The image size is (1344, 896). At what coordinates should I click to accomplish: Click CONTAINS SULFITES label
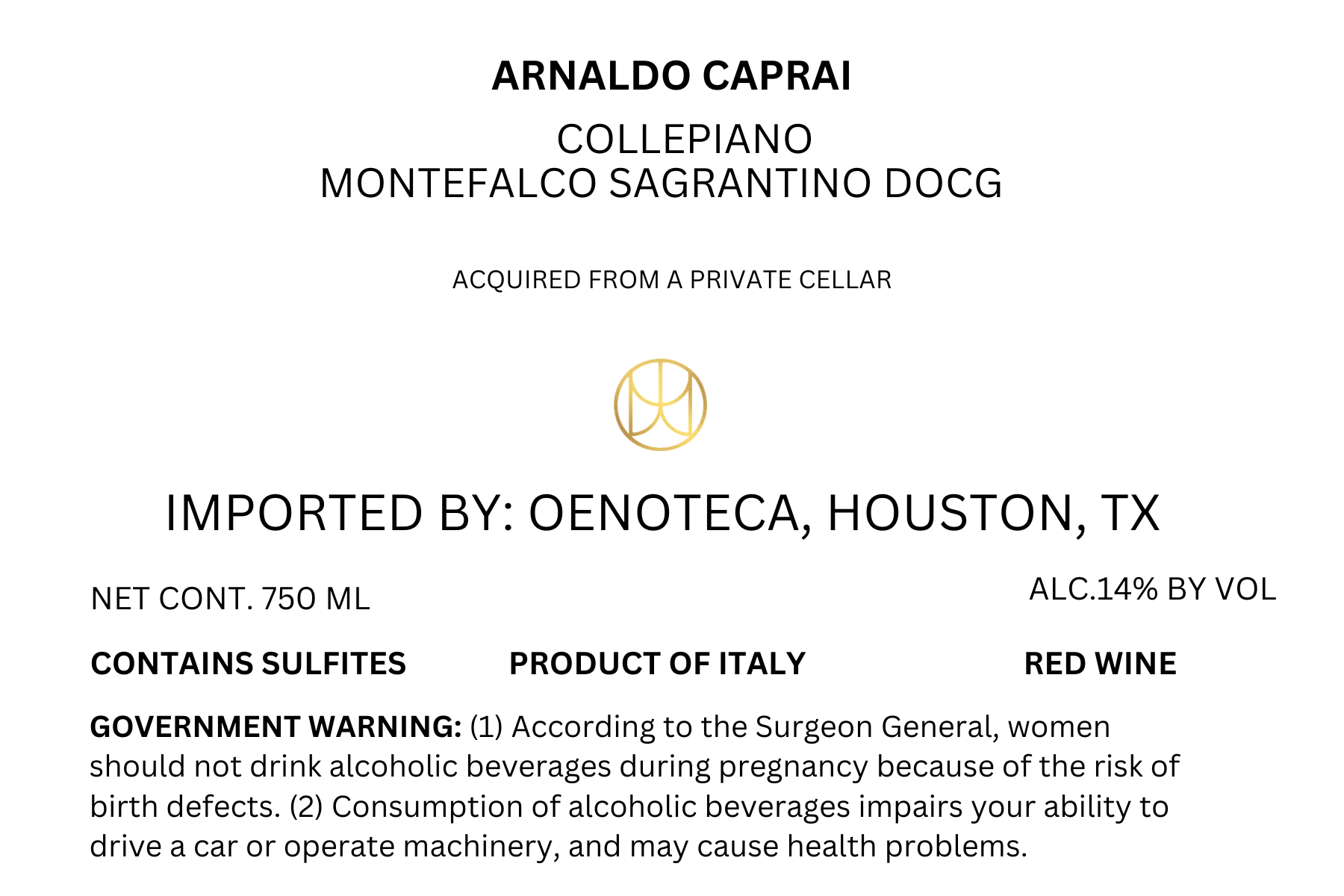click(248, 664)
